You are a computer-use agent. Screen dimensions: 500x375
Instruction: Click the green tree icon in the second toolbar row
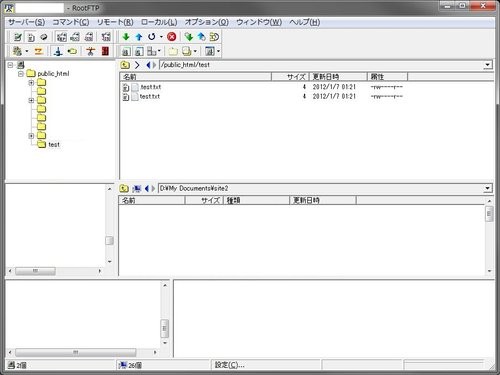coord(17,51)
